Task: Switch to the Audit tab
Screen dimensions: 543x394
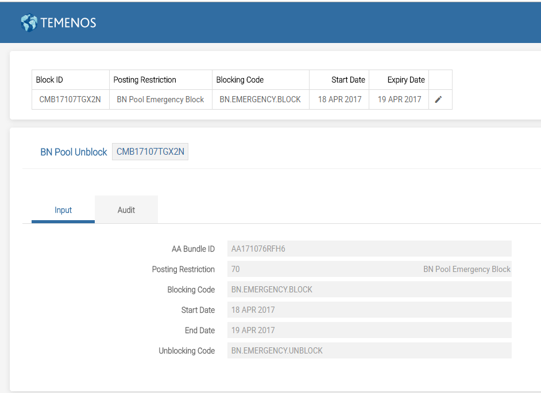Action: [x=126, y=210]
